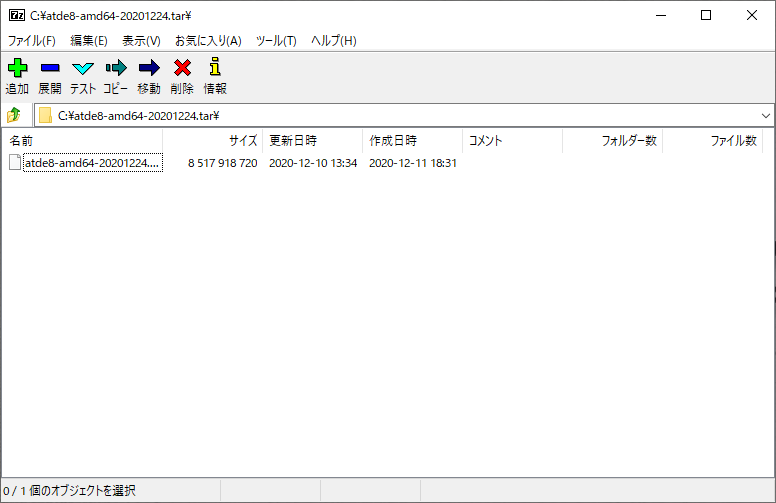Click the Move (移動) arrow icon
Viewport: 776px width, 503px height.
(x=149, y=69)
